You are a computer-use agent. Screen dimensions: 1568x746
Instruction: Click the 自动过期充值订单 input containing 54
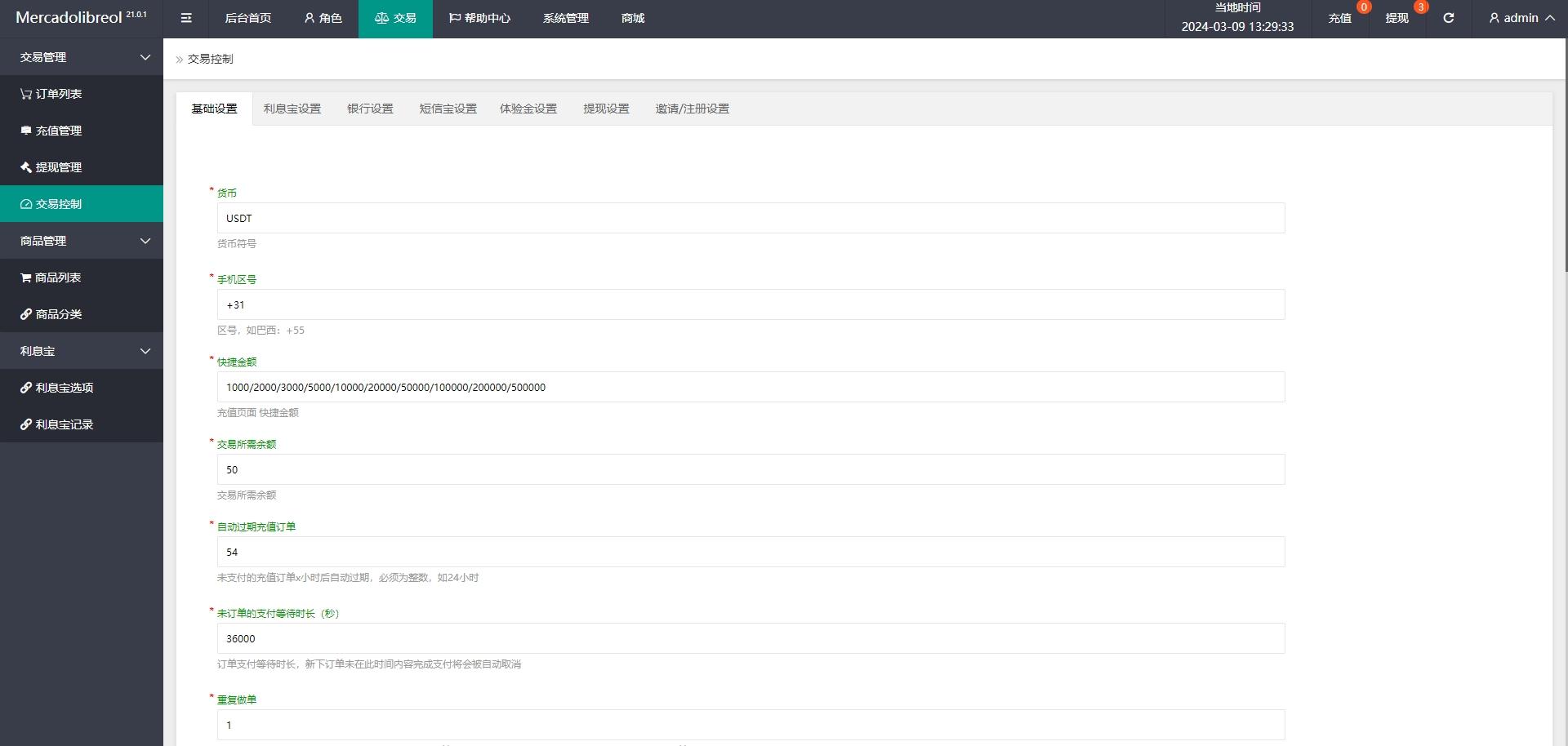(x=751, y=552)
